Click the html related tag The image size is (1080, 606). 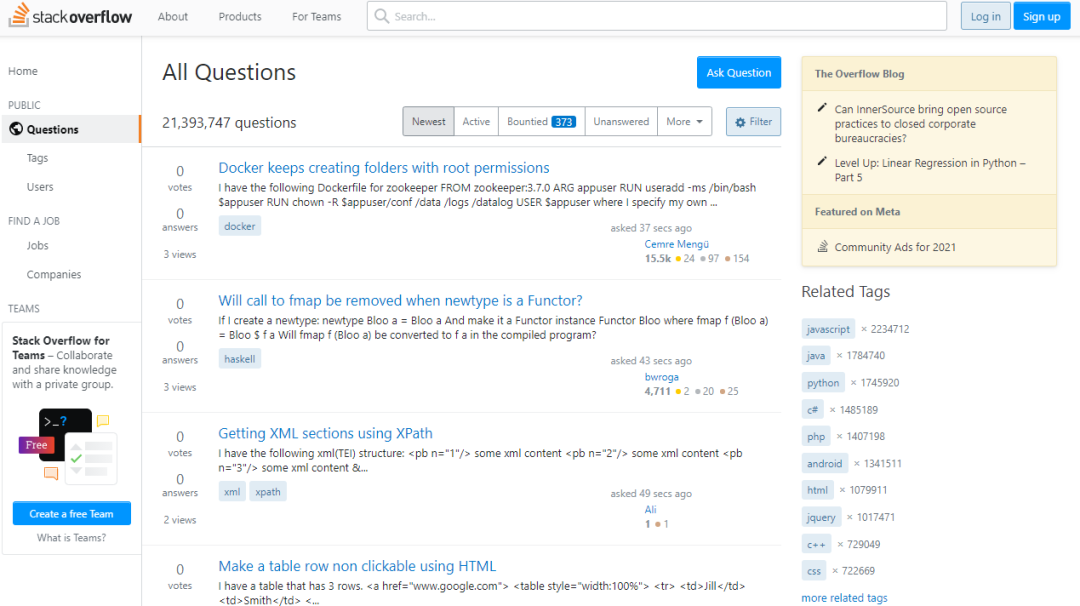818,490
